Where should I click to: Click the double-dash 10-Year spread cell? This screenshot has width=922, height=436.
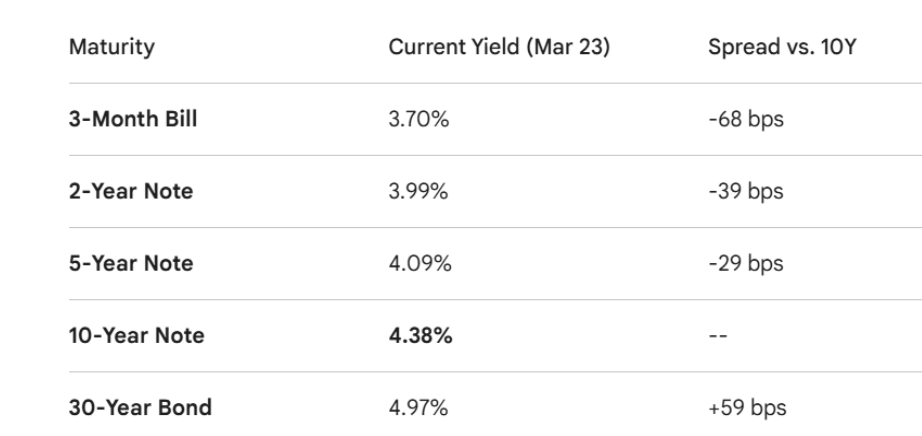tap(718, 336)
